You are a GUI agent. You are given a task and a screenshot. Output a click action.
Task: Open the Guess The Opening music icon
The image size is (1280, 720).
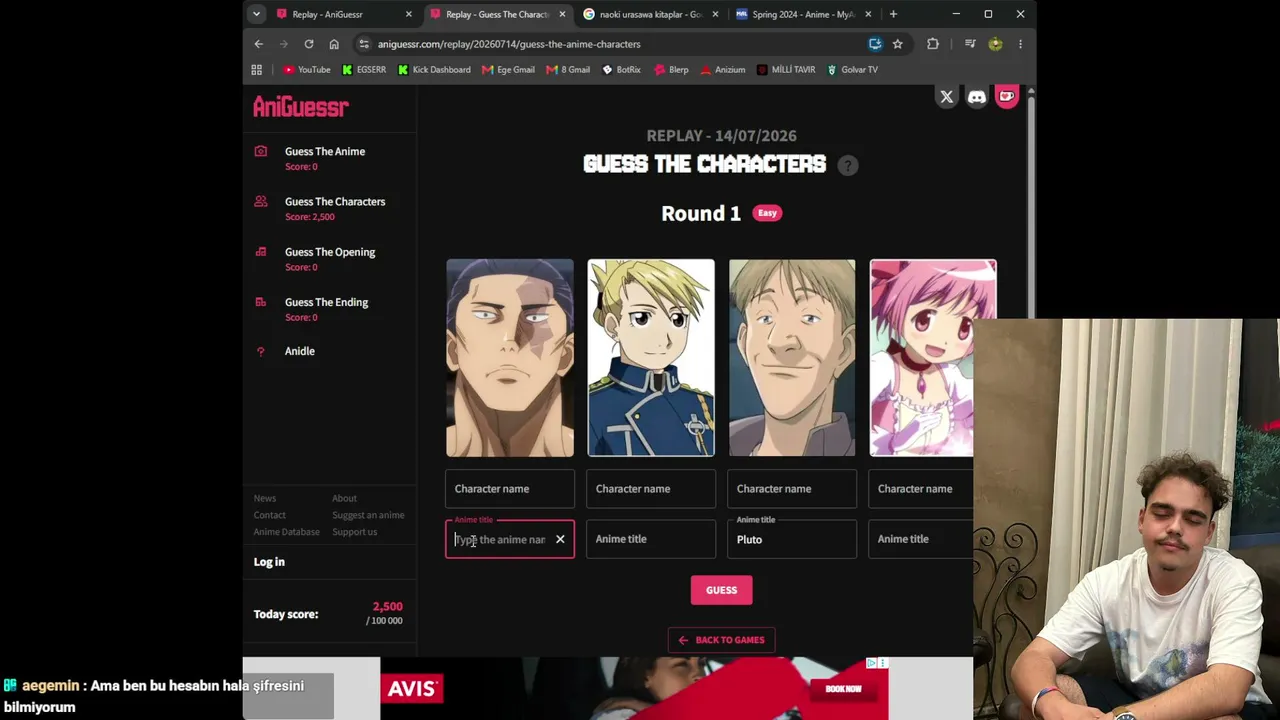tap(261, 252)
